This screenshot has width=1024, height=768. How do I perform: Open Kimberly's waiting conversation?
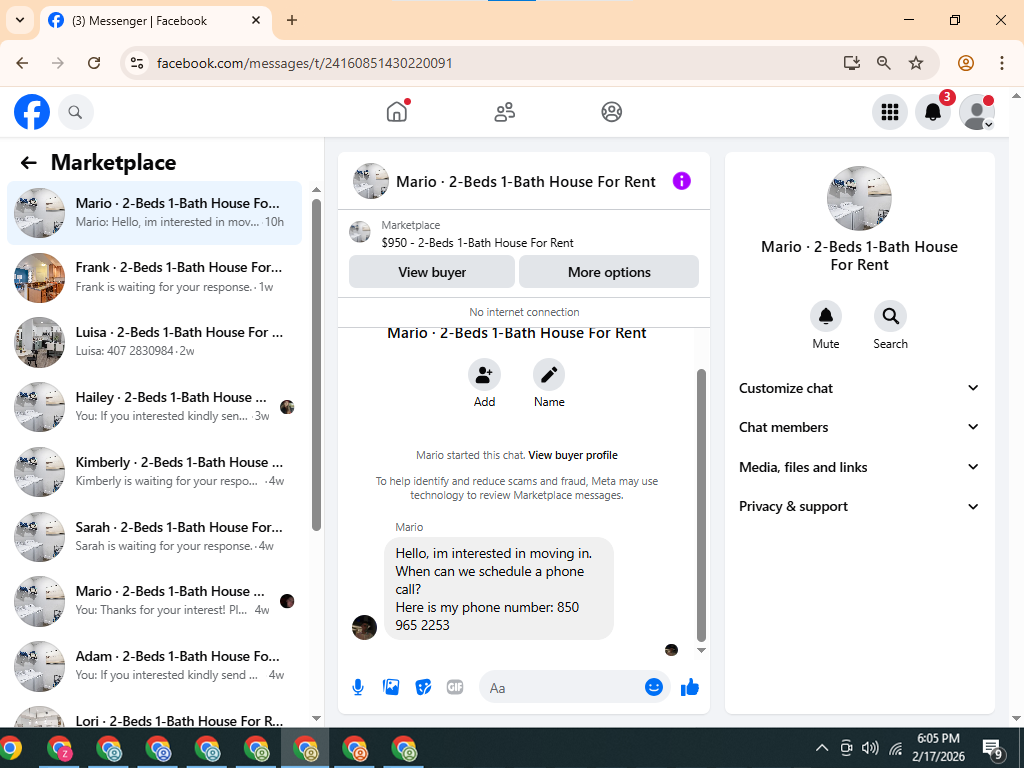coord(155,472)
